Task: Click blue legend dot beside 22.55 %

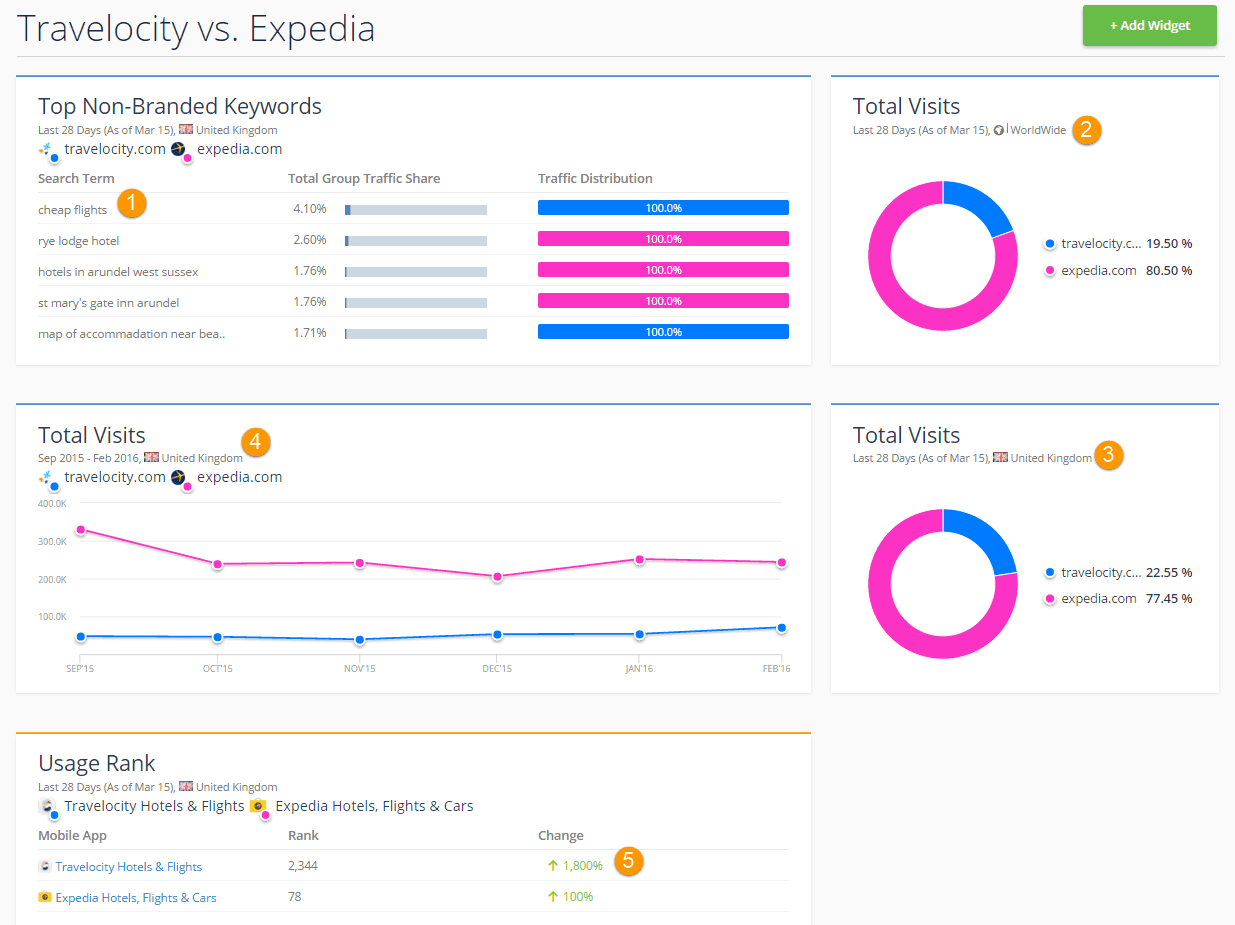Action: 1049,573
